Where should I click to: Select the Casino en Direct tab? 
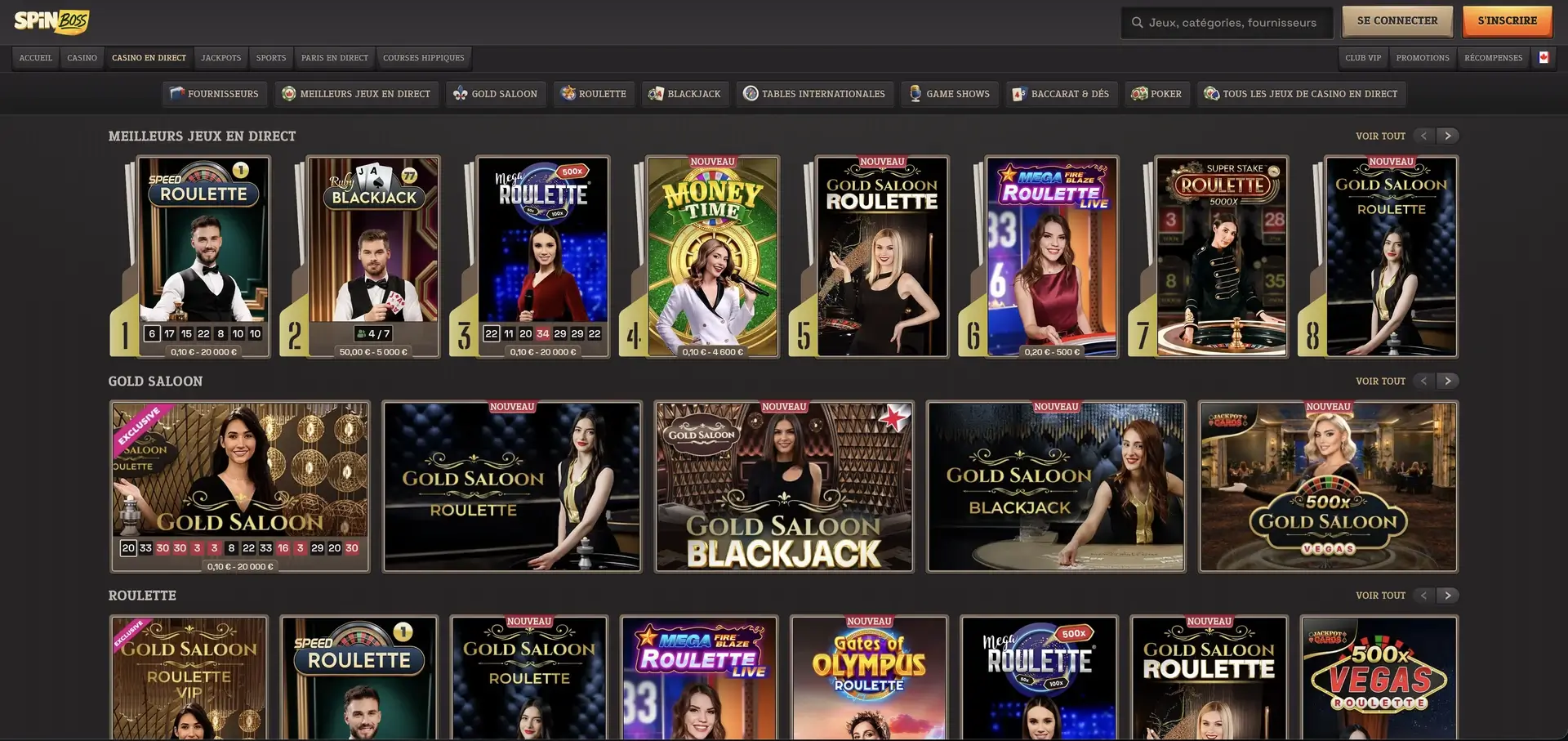[x=149, y=58]
